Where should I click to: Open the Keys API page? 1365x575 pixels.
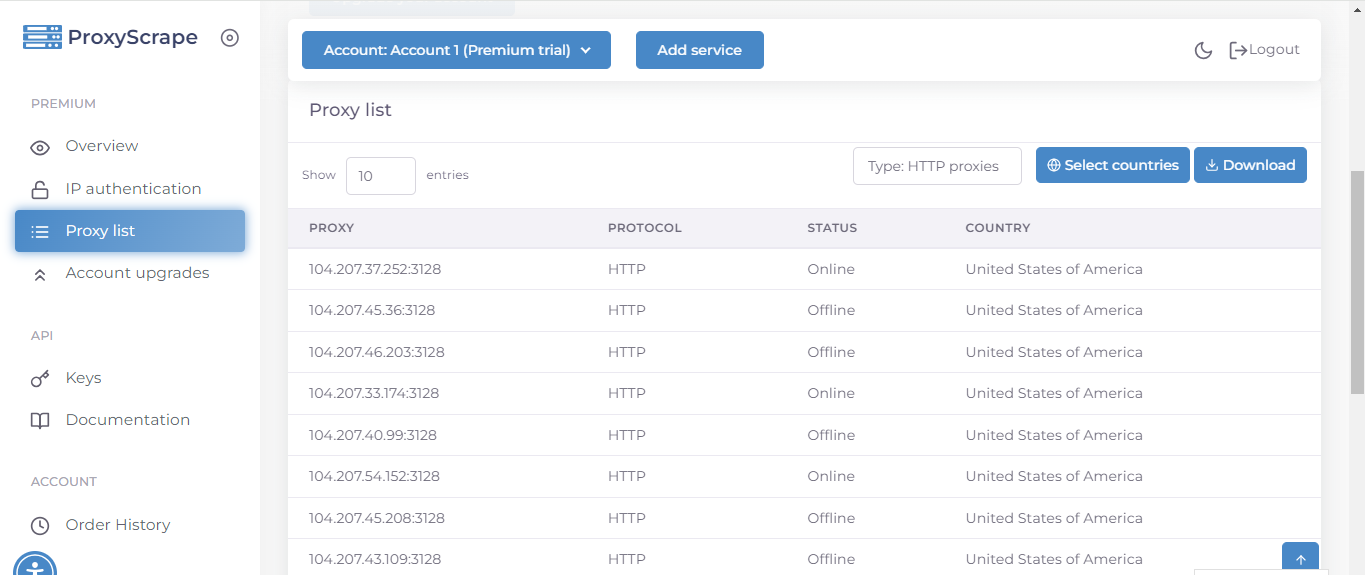click(x=83, y=378)
